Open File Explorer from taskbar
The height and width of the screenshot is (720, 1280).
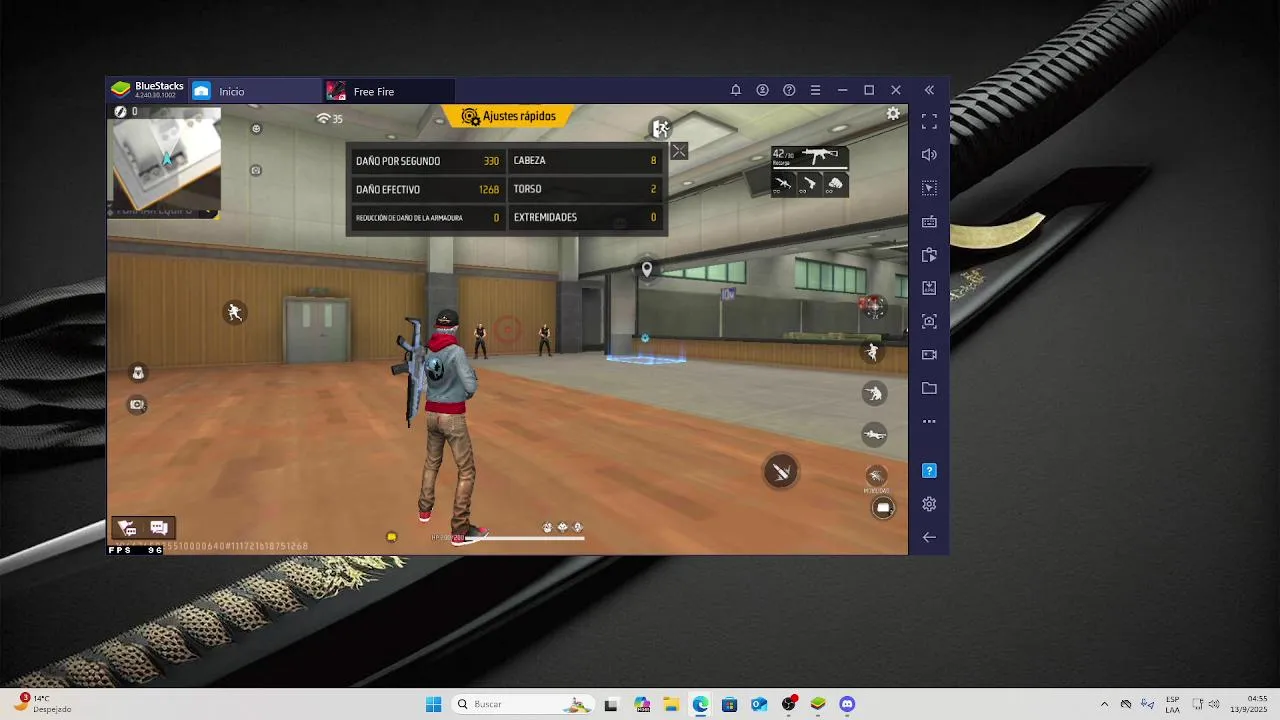(671, 704)
